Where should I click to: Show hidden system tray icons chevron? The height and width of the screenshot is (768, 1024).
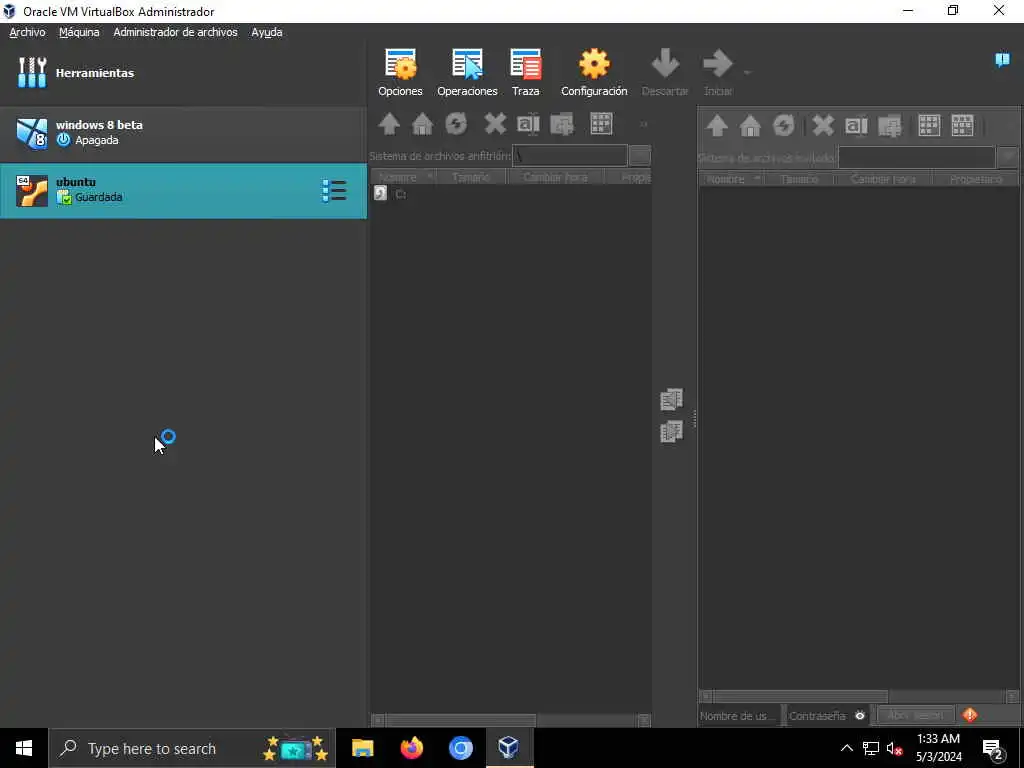[846, 748]
